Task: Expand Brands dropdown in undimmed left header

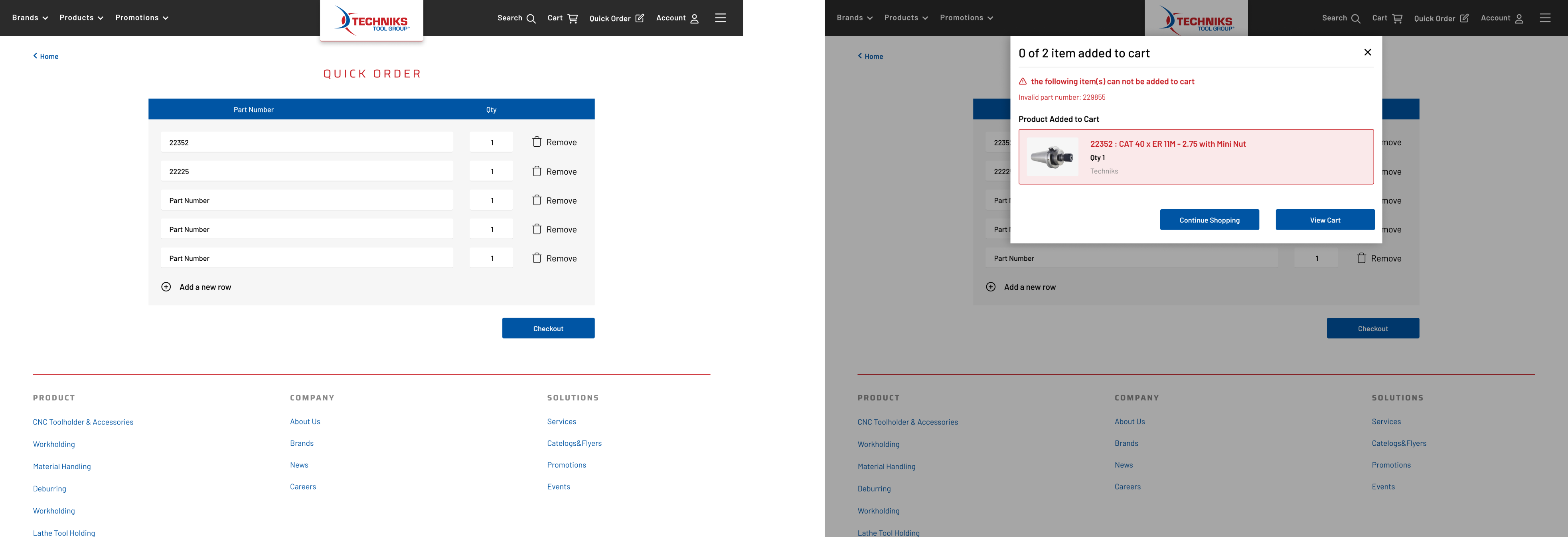Action: [30, 18]
